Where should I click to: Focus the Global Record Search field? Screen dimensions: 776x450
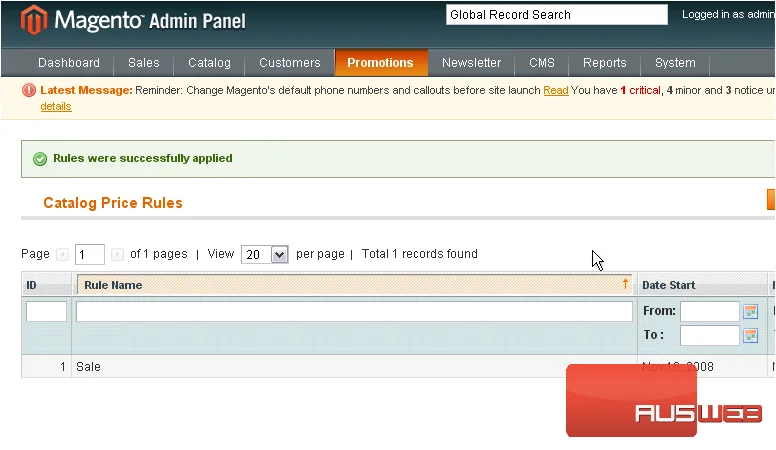557,15
